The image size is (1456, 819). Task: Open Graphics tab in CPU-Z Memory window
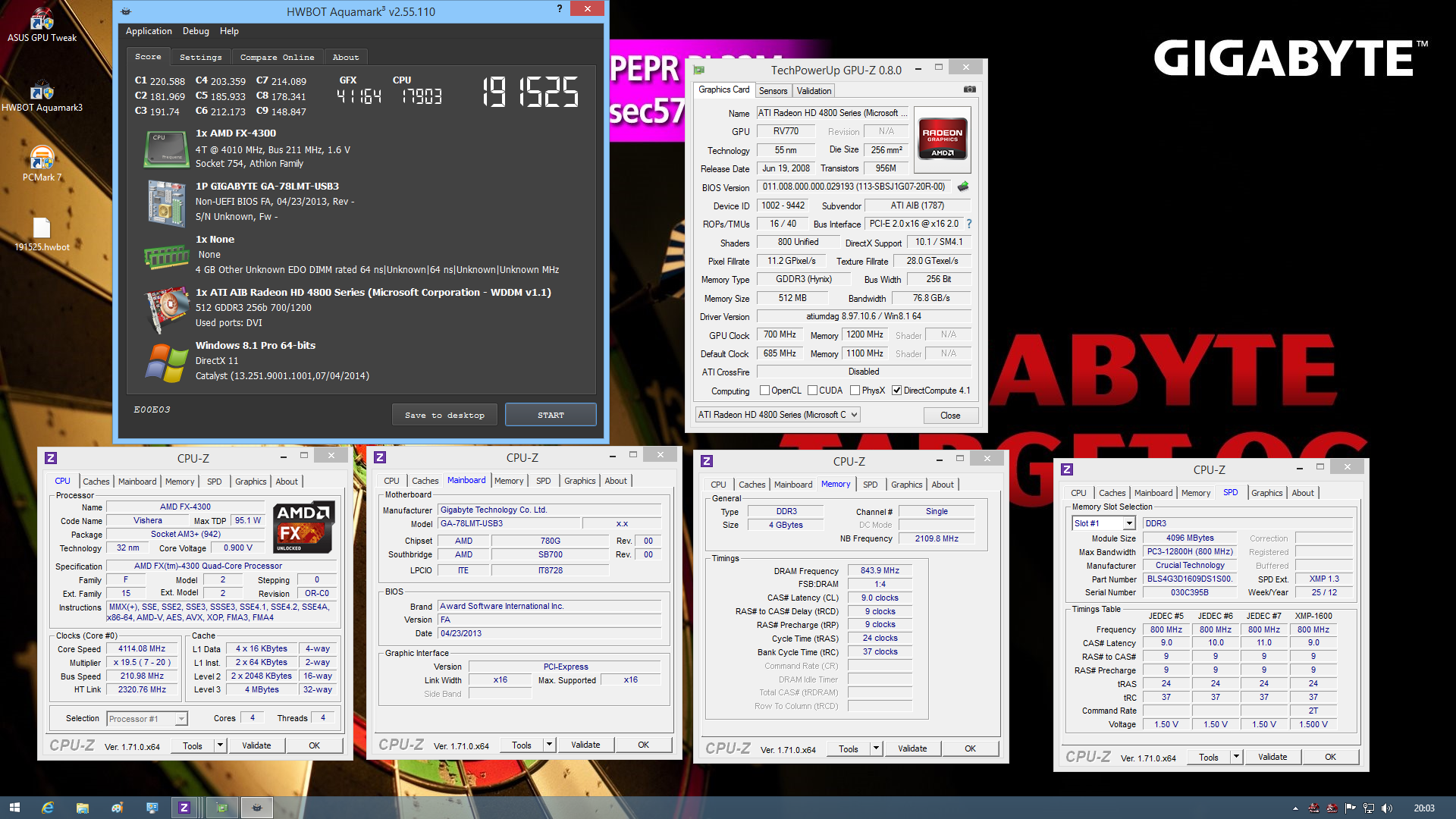pyautogui.click(x=906, y=485)
